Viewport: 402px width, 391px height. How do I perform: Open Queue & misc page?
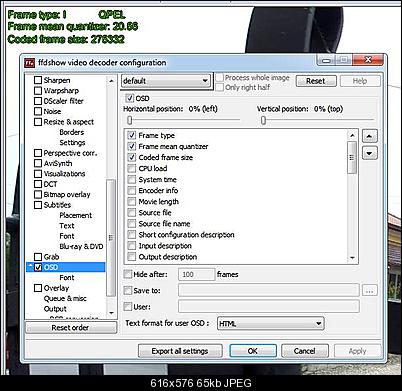tap(65, 298)
